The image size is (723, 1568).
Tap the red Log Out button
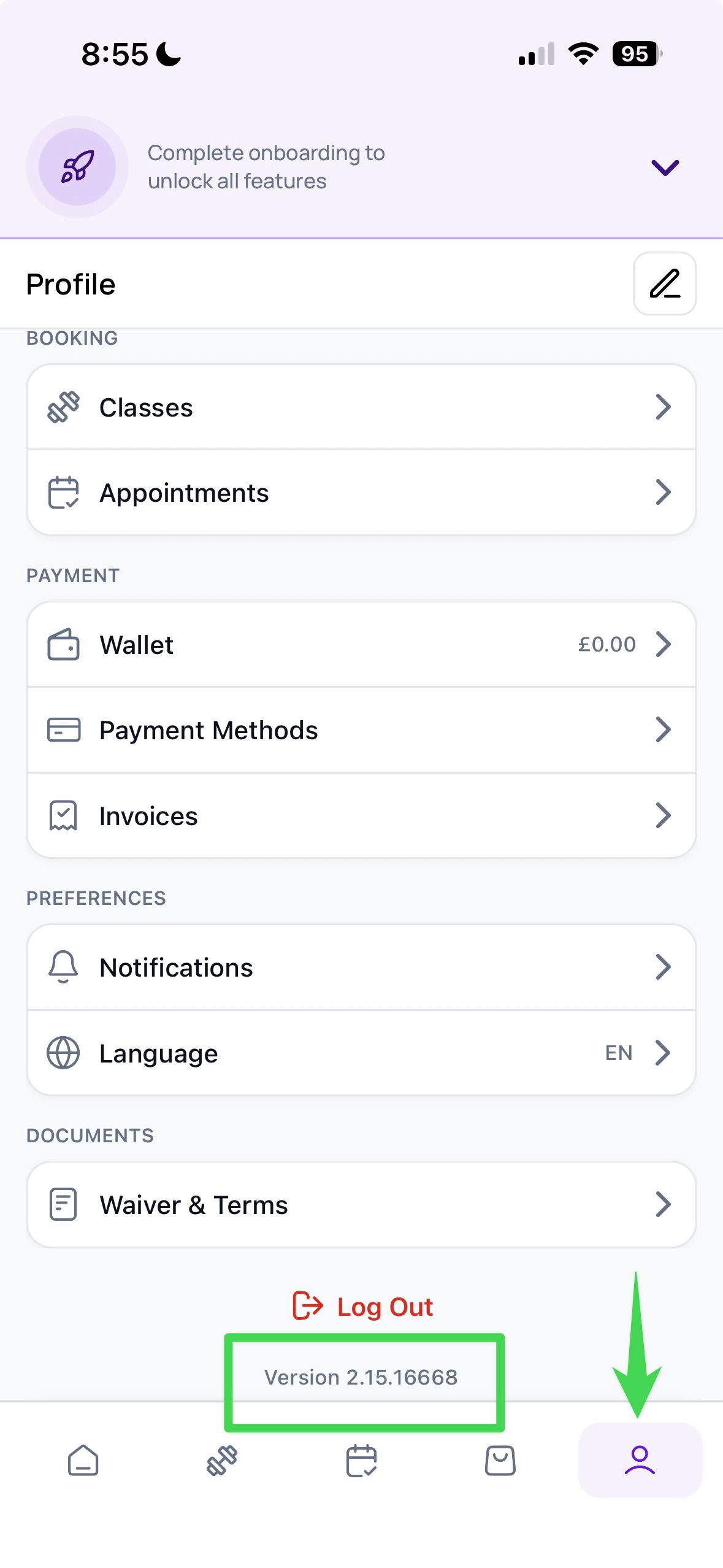coord(362,1306)
